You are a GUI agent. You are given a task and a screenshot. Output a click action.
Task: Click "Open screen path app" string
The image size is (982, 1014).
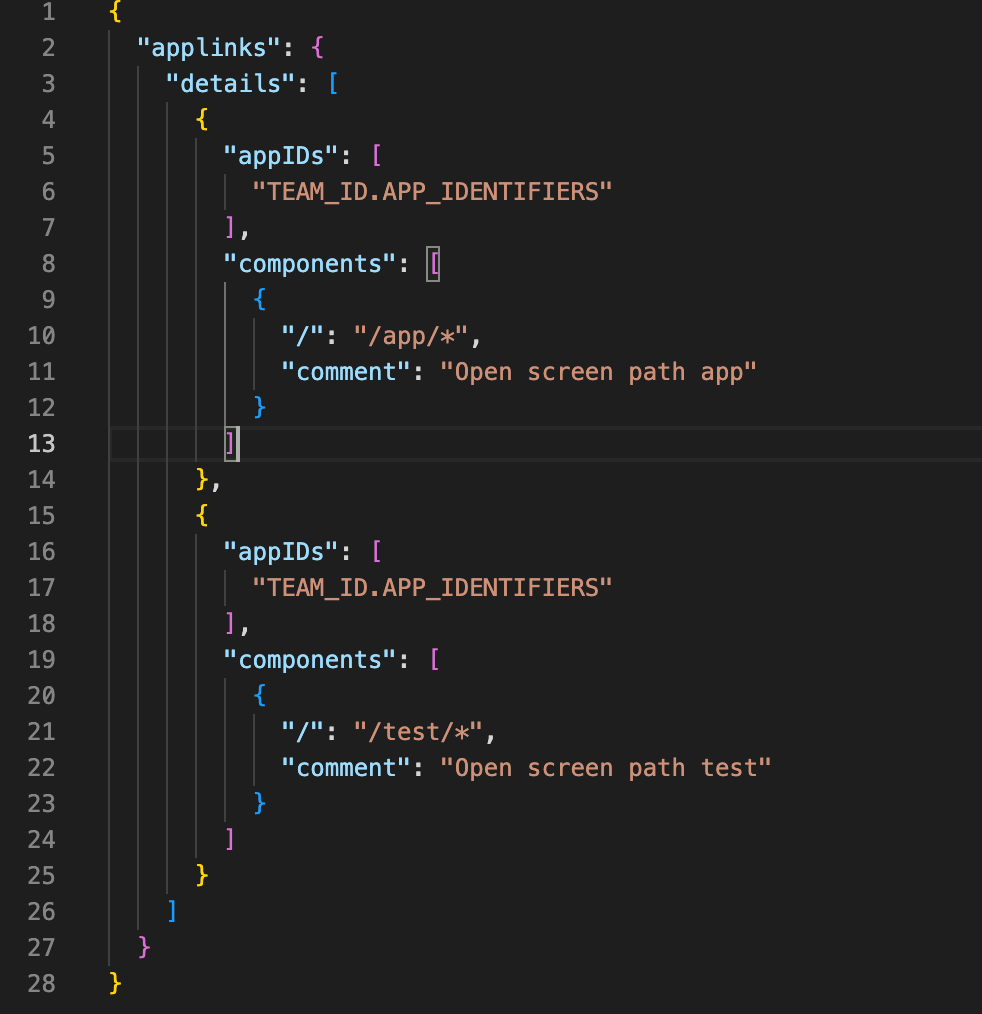point(598,372)
